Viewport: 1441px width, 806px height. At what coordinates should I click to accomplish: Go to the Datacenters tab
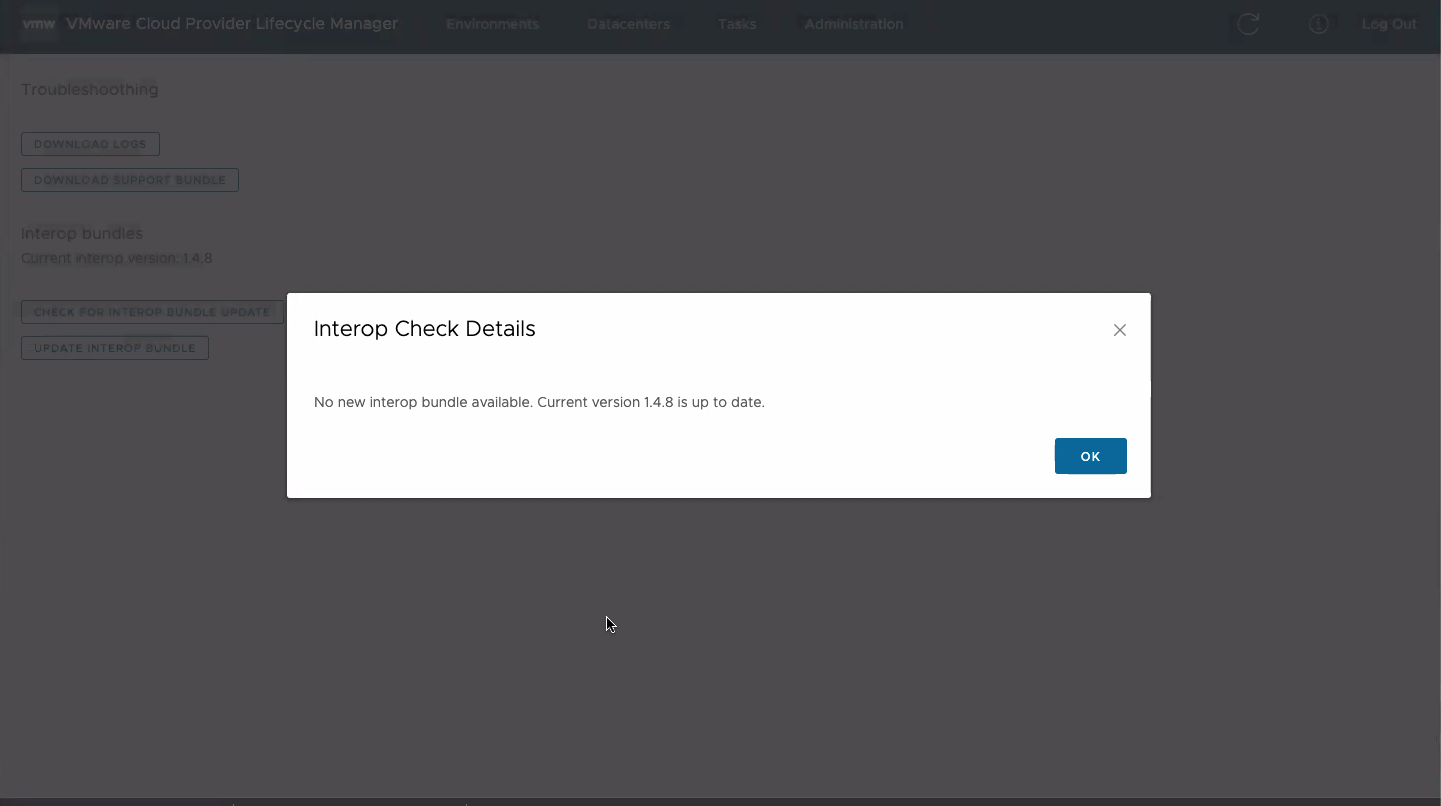[628, 24]
